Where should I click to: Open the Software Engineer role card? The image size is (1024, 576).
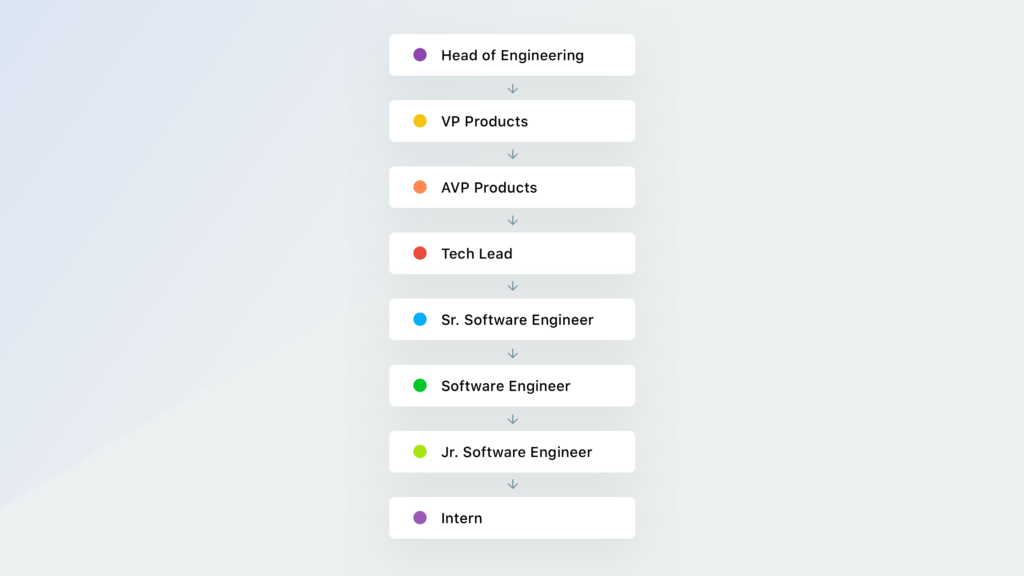[512, 386]
